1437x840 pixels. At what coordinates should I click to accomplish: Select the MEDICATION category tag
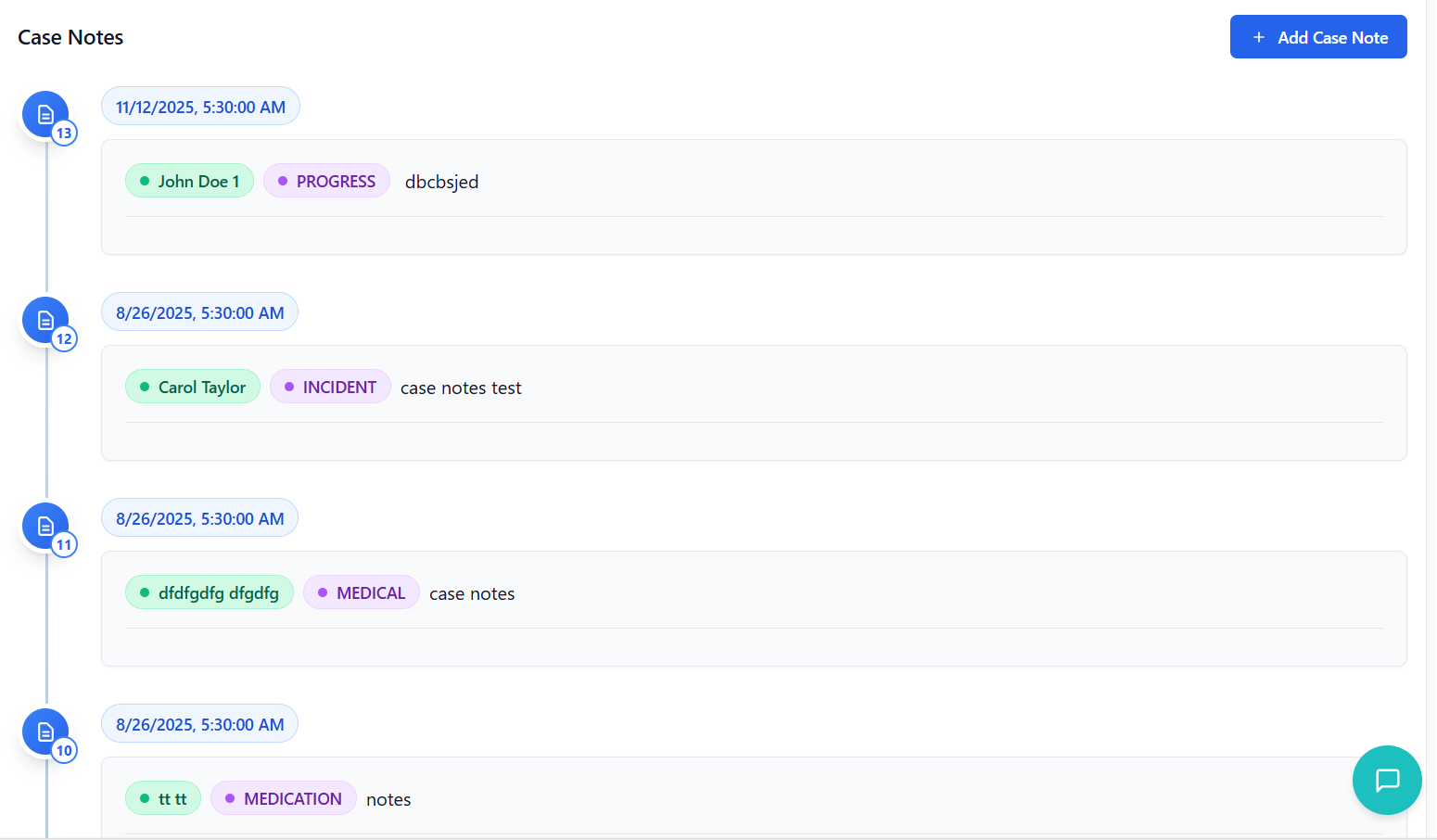(x=284, y=799)
